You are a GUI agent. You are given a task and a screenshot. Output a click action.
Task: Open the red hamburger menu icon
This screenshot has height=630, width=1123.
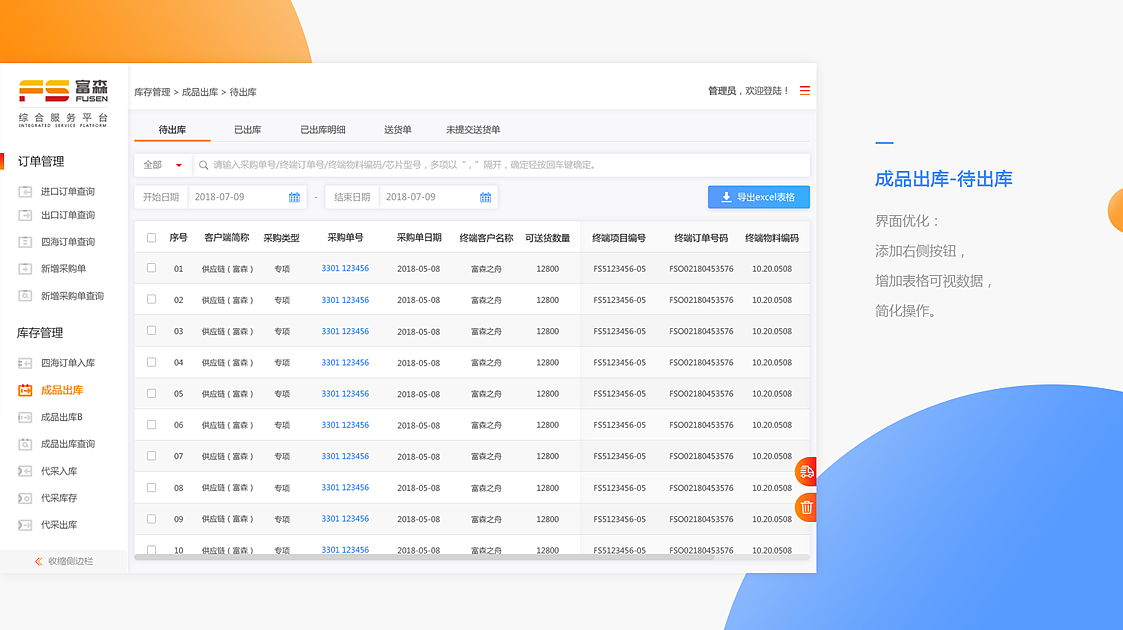point(805,91)
